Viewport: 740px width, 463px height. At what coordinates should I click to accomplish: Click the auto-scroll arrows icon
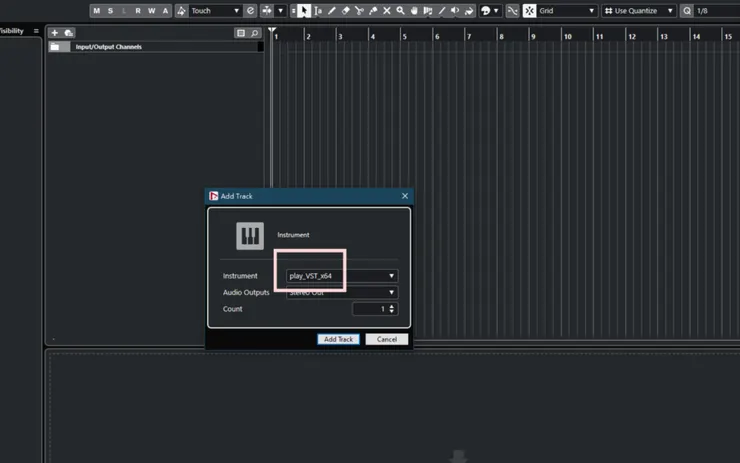(x=267, y=10)
